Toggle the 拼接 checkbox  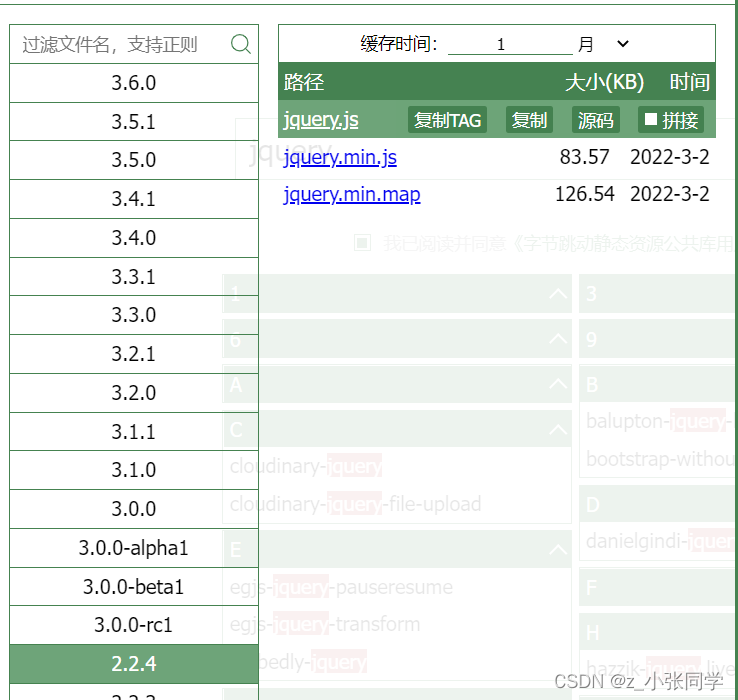651,119
